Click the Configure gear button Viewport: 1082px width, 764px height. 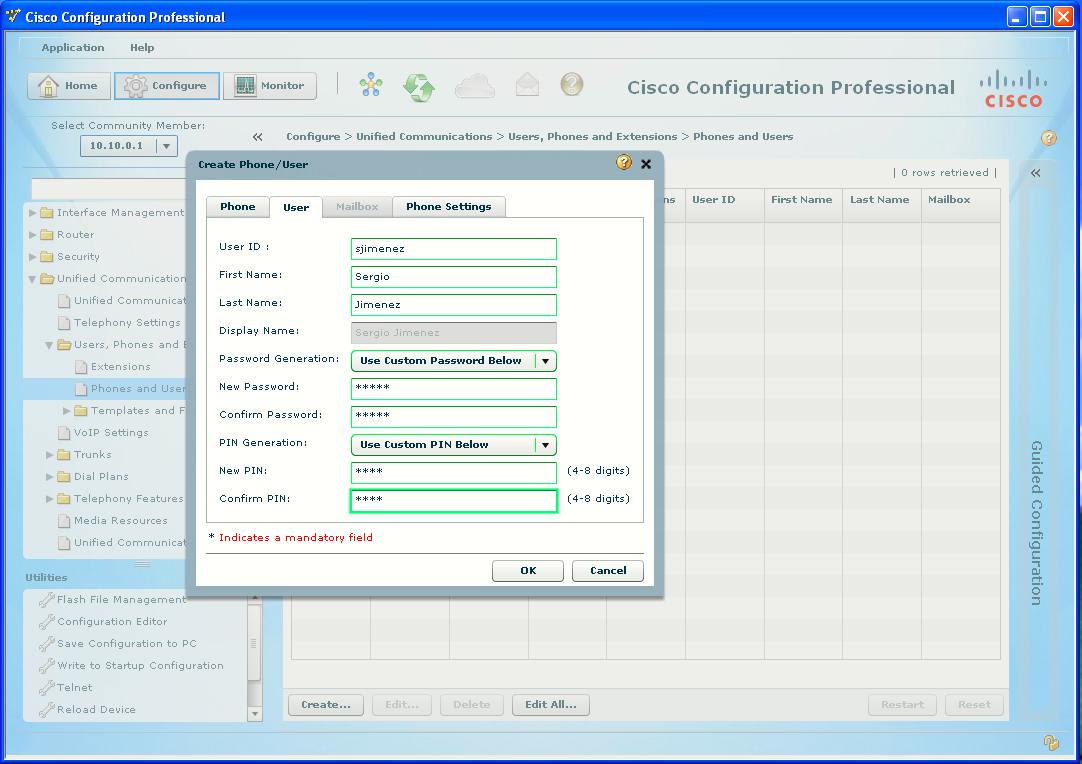pyautogui.click(x=166, y=86)
